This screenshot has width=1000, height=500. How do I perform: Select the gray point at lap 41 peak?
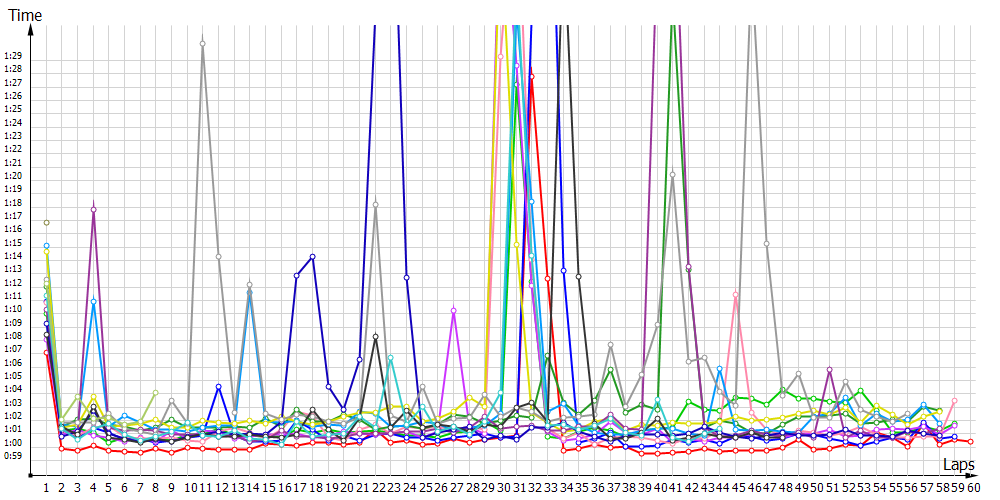click(x=673, y=174)
